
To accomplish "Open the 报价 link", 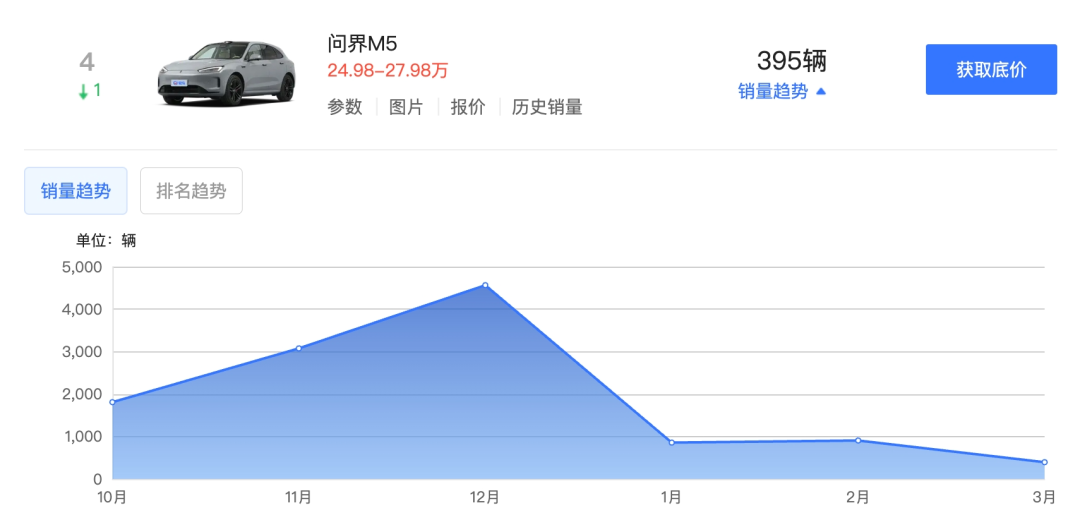I will [x=468, y=107].
